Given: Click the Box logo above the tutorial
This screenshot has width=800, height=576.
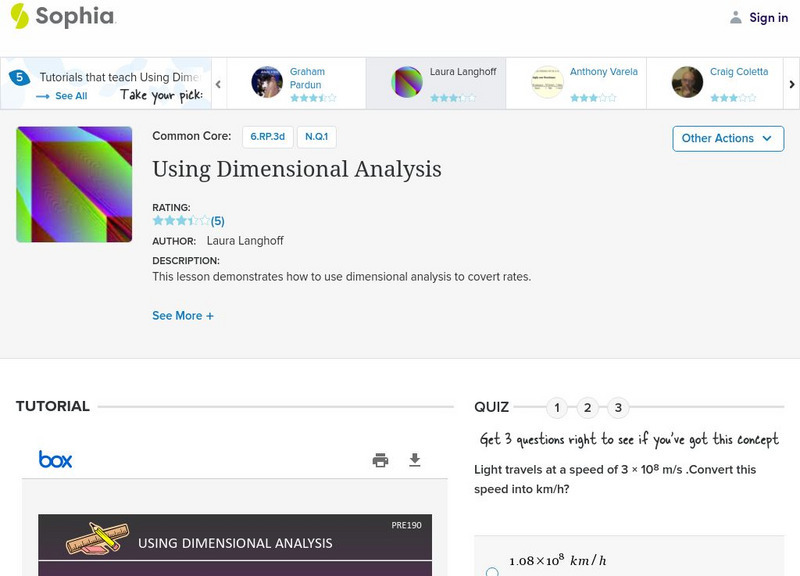Looking at the screenshot, I should coord(54,460).
